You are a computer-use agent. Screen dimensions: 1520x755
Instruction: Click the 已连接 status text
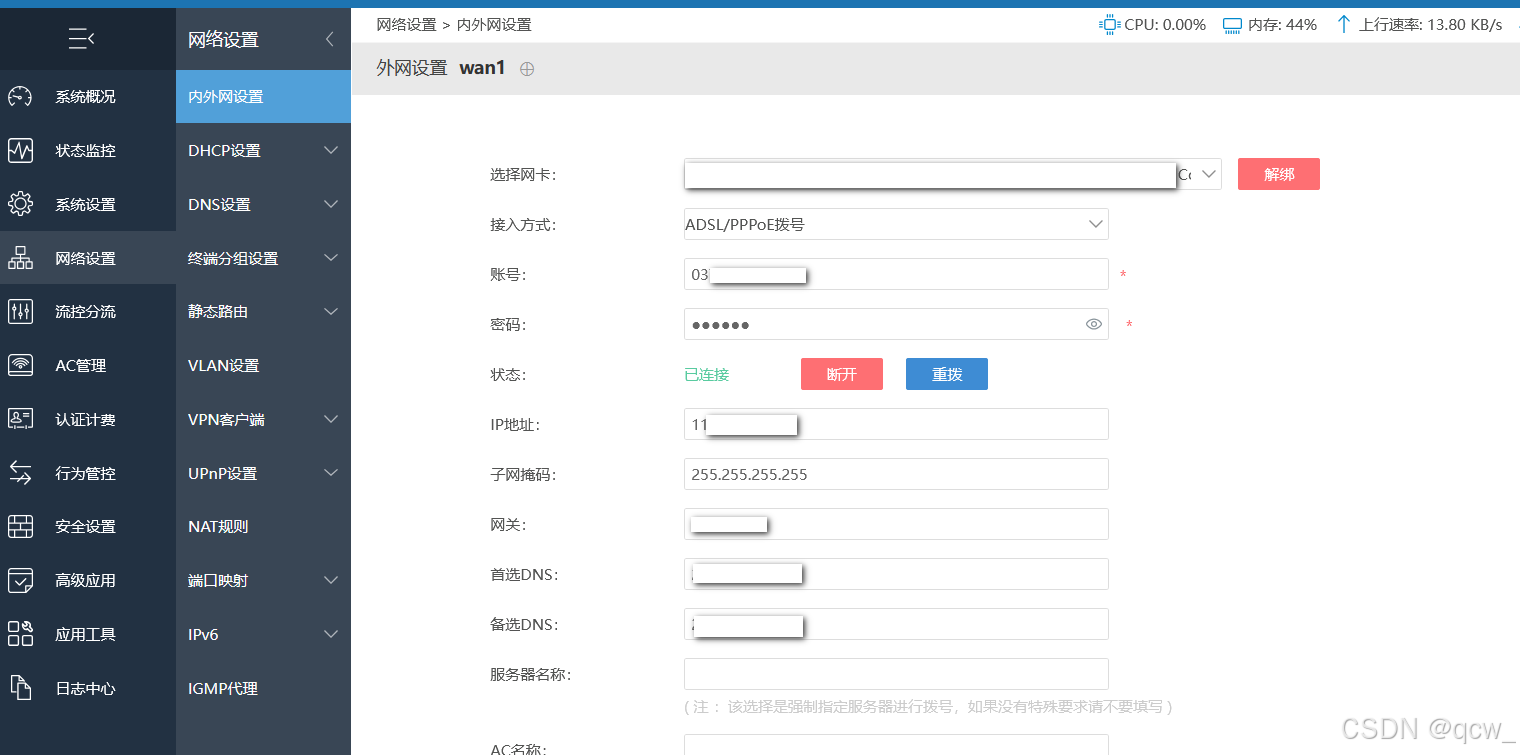click(x=707, y=375)
